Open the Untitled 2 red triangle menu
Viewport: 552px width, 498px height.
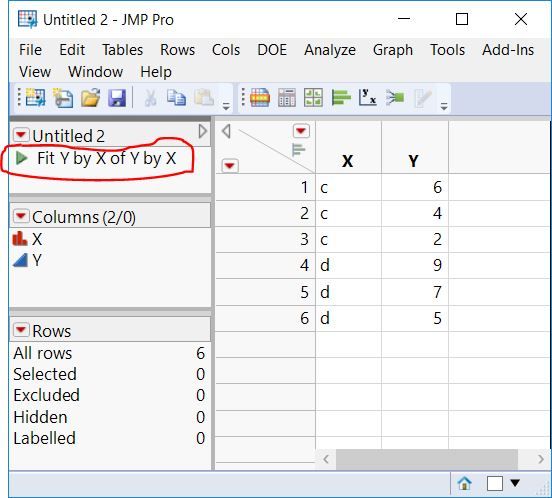[x=21, y=135]
